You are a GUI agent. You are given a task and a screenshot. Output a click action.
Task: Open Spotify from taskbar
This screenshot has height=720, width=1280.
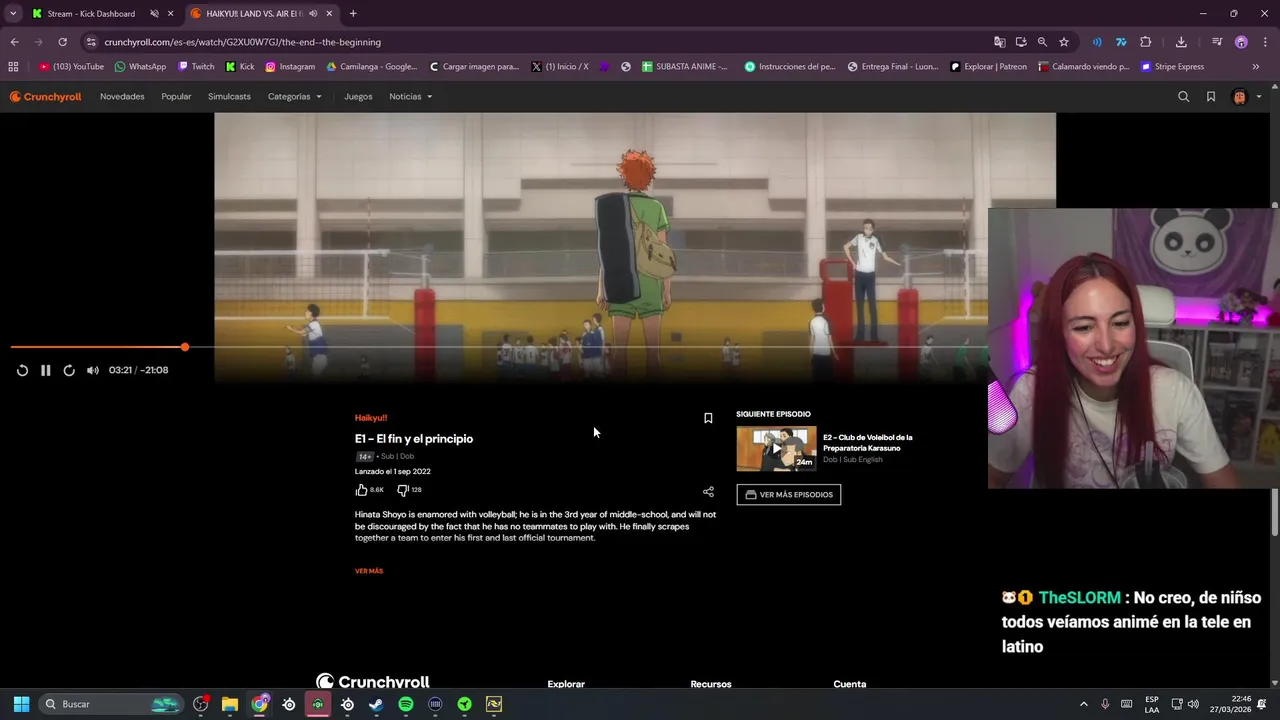406,704
